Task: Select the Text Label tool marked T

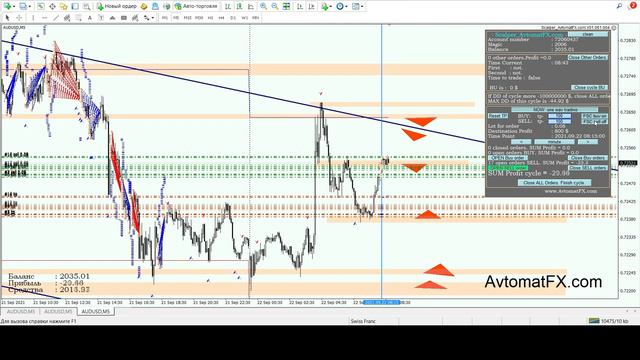Action: pos(101,18)
